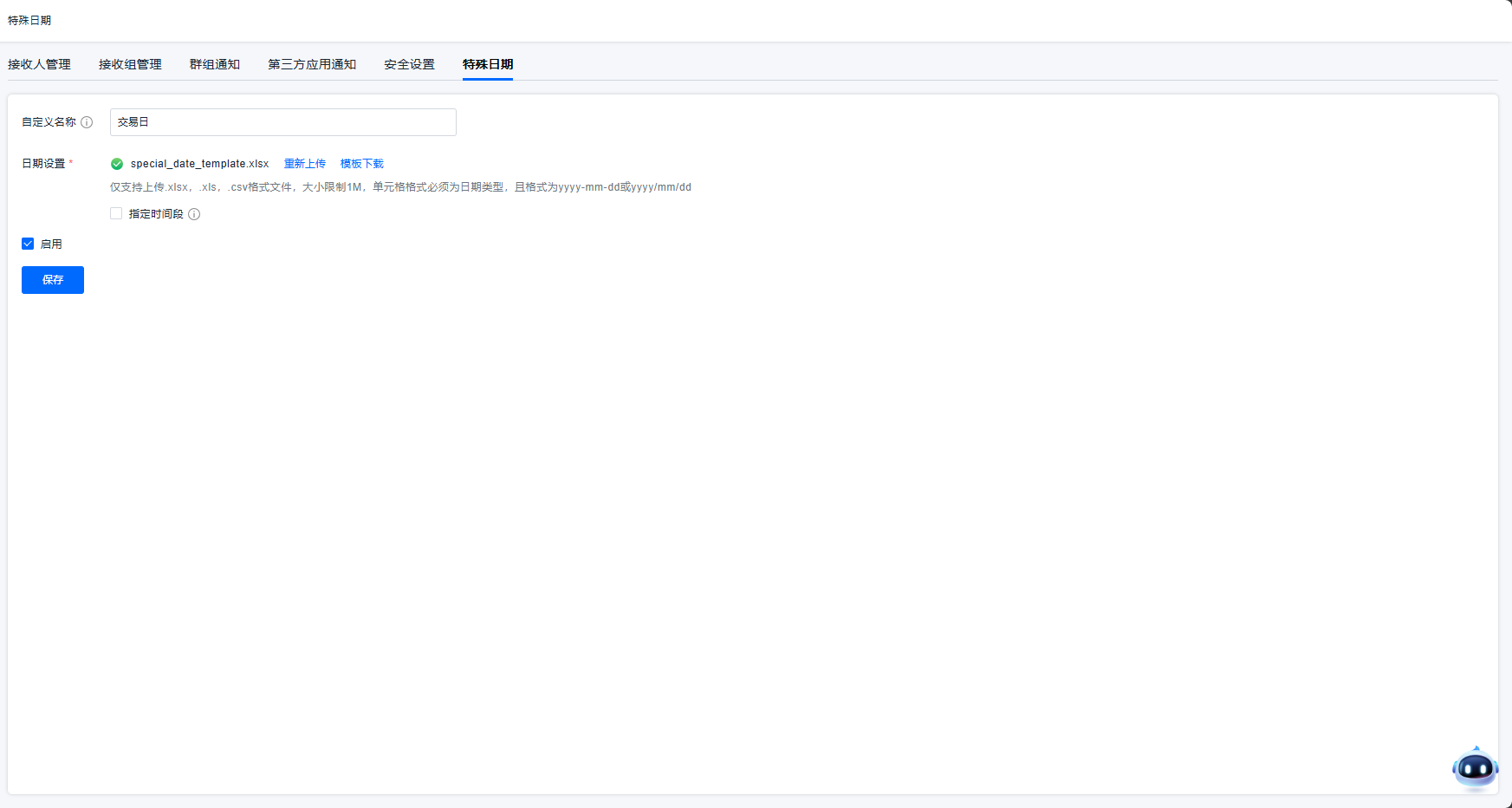The image size is (1512, 808).
Task: Select the 特殊日期 tab
Action: tap(487, 64)
